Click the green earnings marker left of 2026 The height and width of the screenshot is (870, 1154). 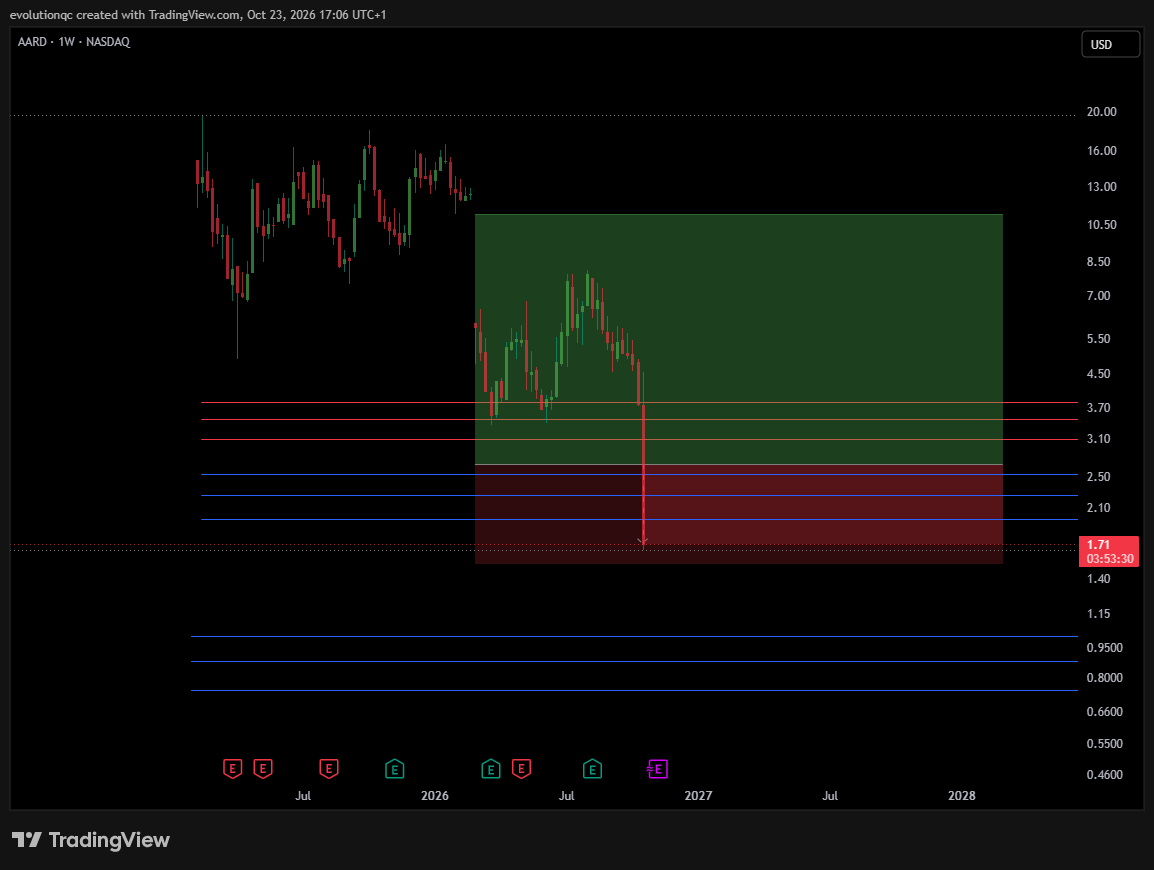(x=394, y=769)
